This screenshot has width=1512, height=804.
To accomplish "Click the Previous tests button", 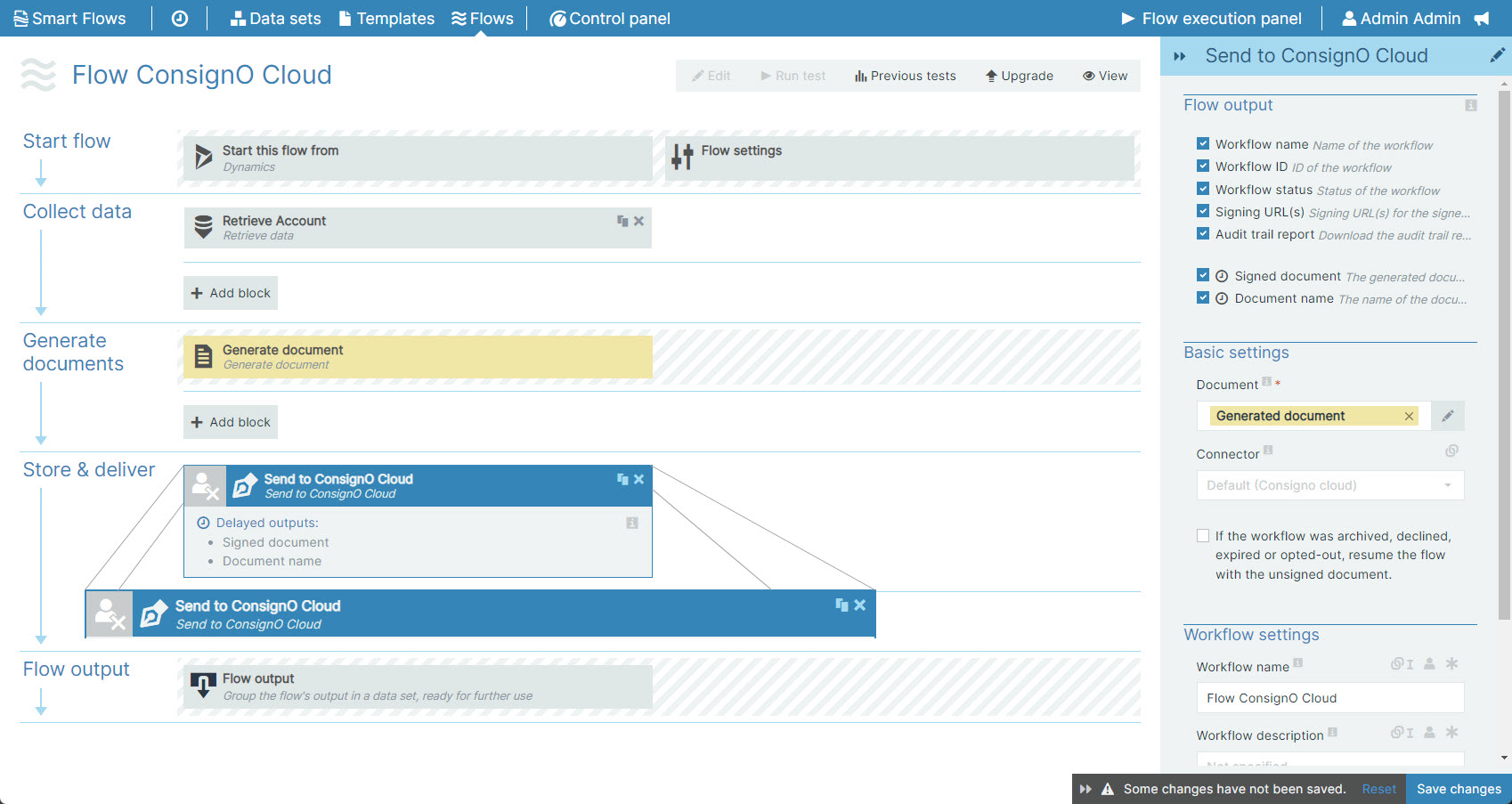I will tap(906, 76).
